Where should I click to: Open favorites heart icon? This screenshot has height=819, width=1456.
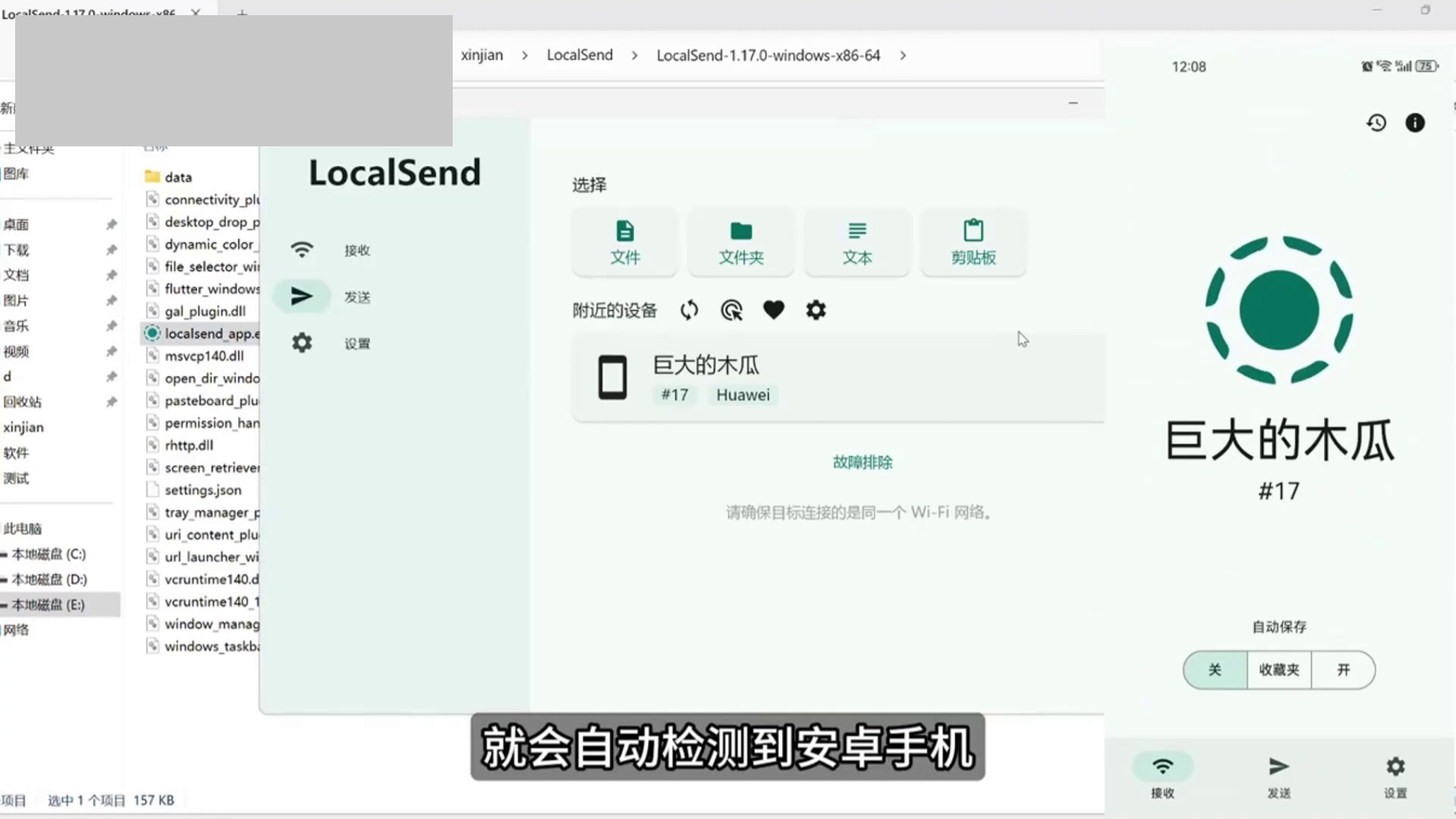[x=773, y=310]
